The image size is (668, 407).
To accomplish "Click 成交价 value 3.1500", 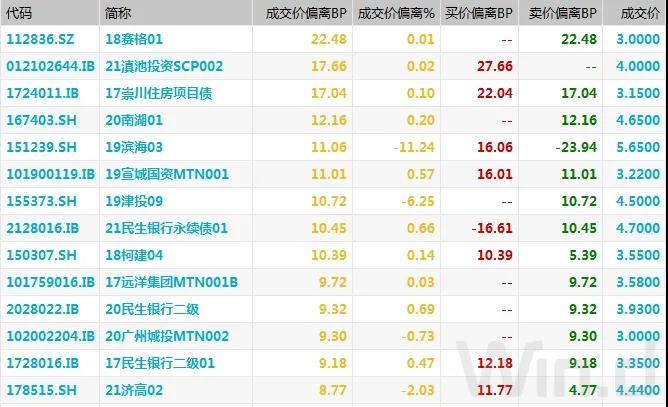I will tap(638, 93).
